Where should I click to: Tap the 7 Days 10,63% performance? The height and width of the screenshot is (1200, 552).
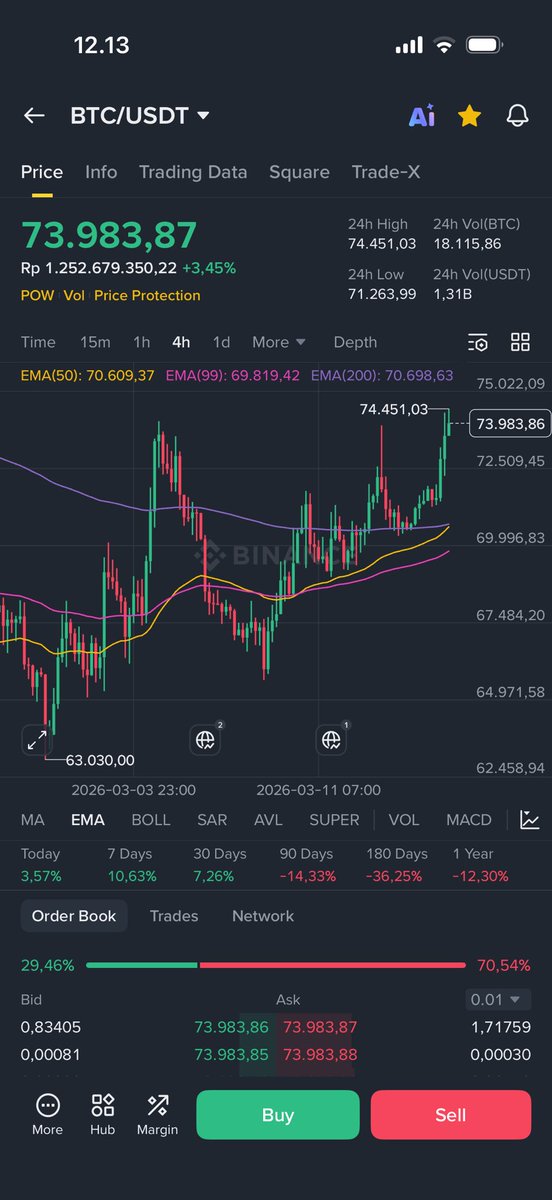(131, 865)
